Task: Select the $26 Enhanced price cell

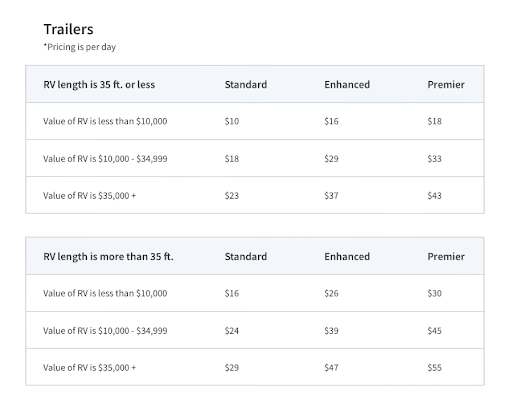Action: (x=331, y=293)
